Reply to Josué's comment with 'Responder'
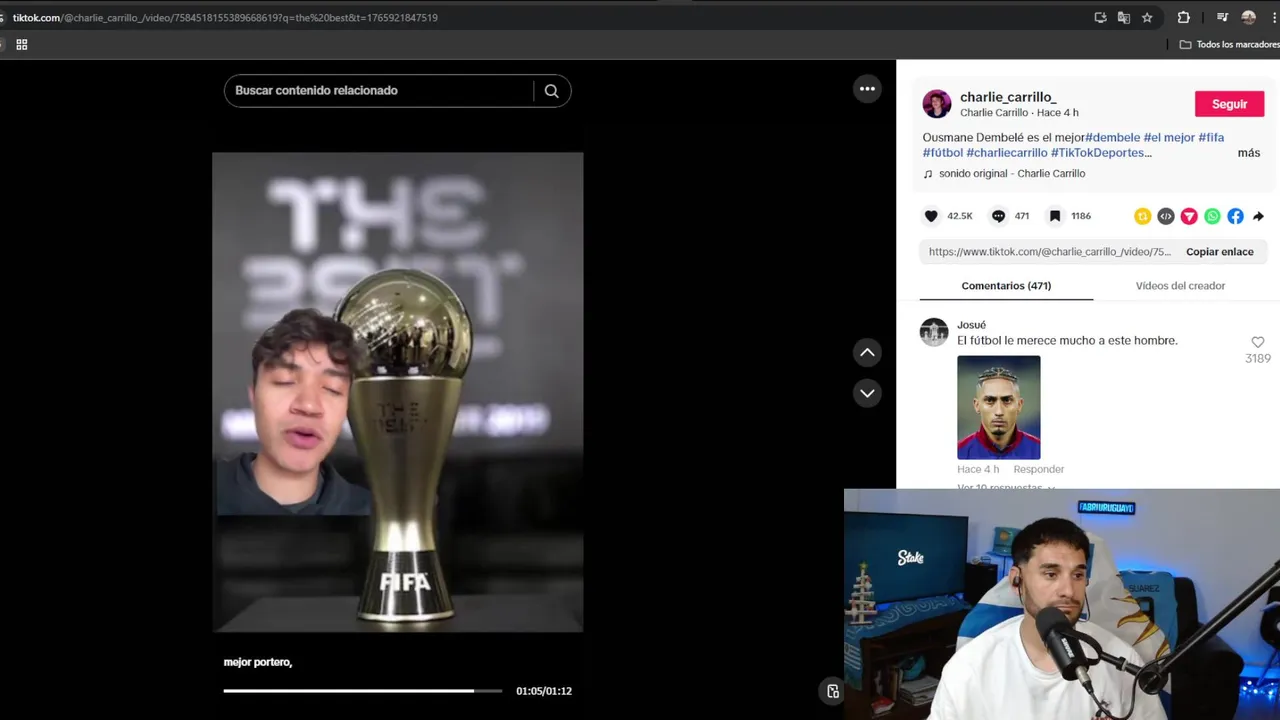This screenshot has width=1280, height=720. point(1038,469)
